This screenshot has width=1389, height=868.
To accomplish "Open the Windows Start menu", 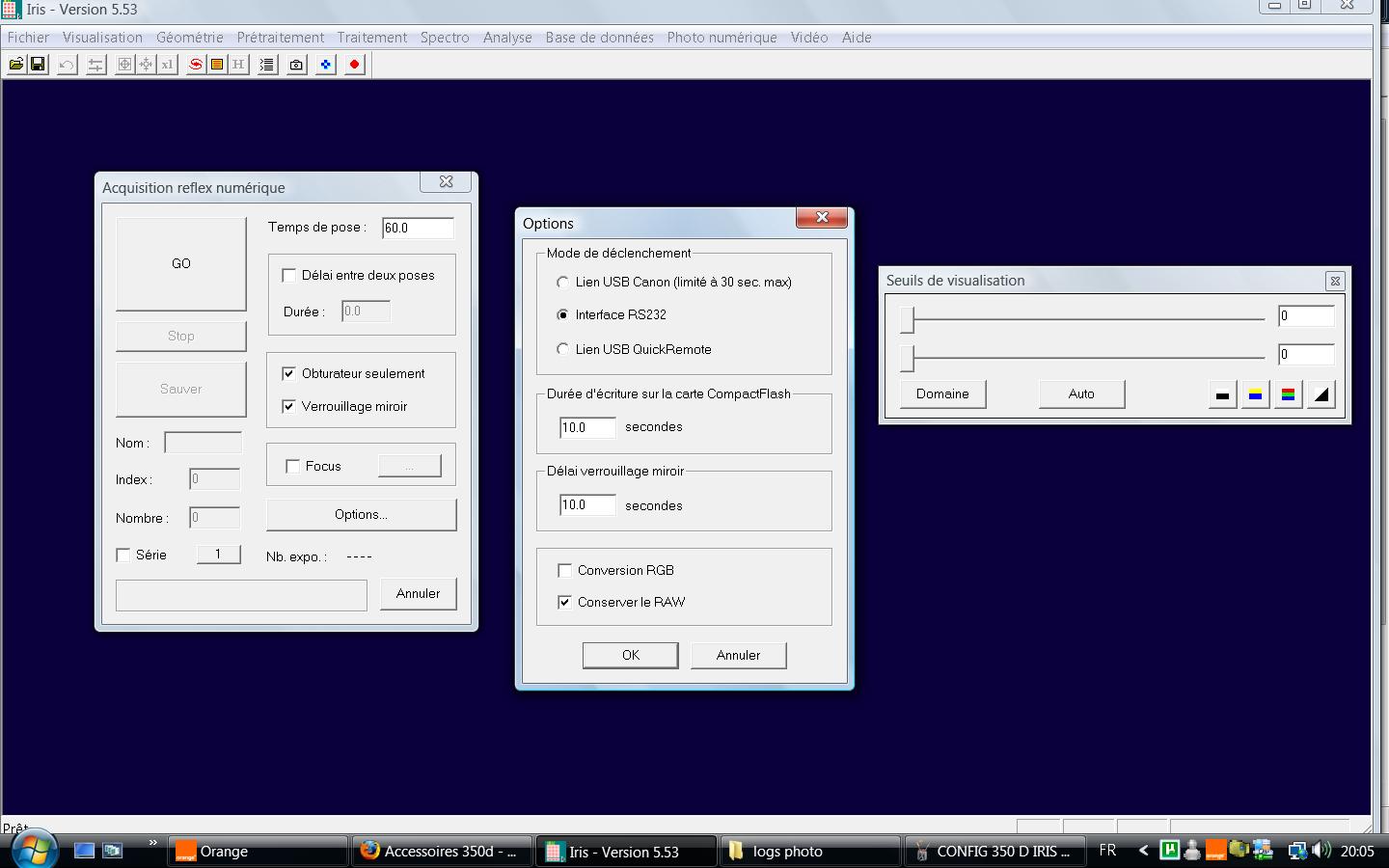I will 34,850.
